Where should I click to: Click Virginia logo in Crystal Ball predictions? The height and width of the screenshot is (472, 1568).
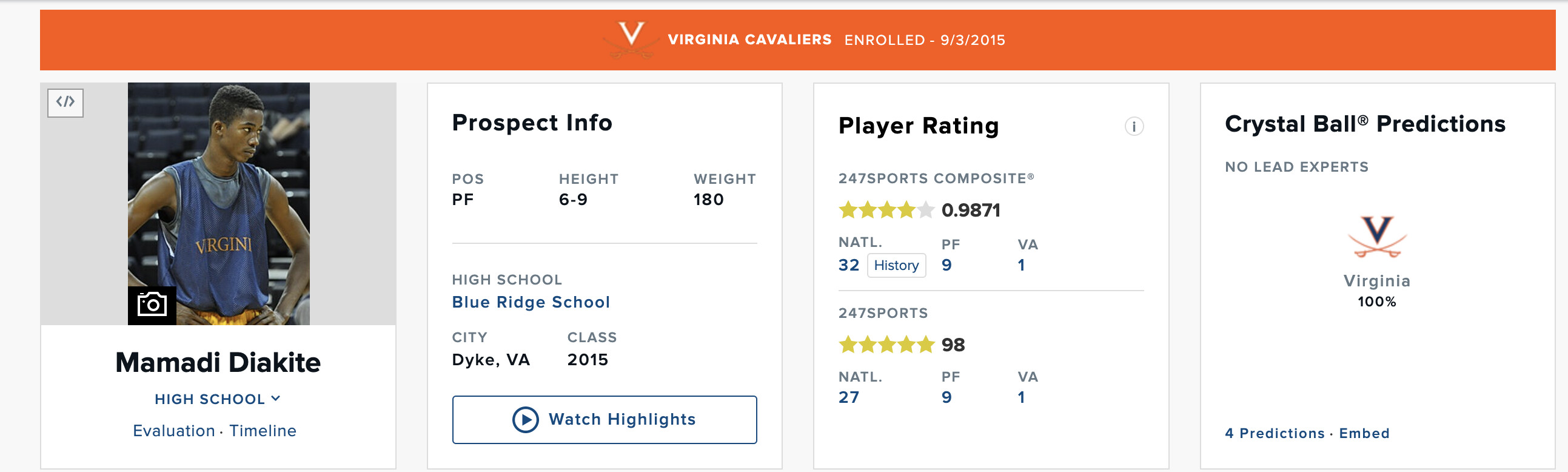[x=1376, y=237]
